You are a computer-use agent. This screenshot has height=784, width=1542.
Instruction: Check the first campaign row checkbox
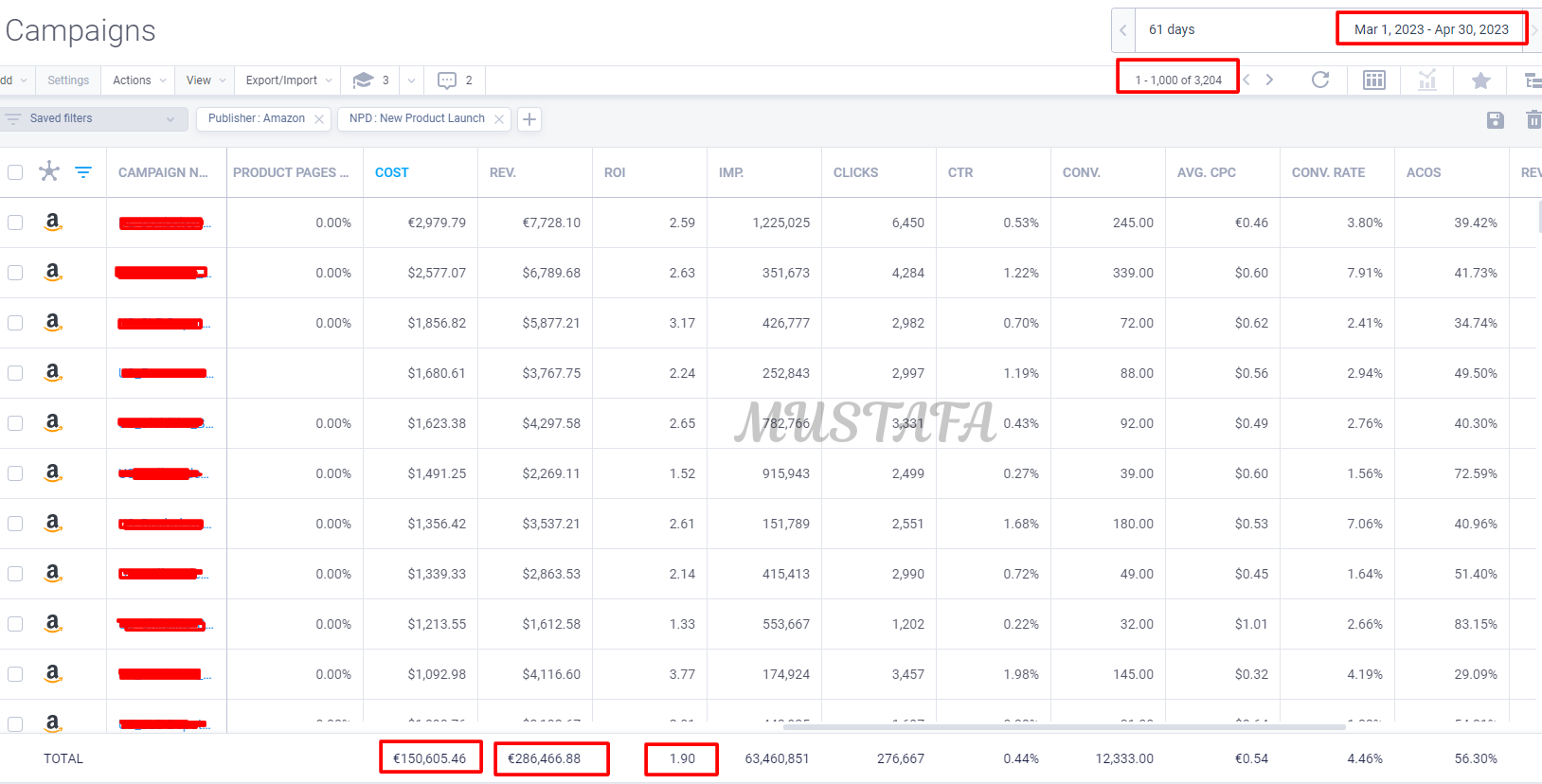click(x=15, y=223)
